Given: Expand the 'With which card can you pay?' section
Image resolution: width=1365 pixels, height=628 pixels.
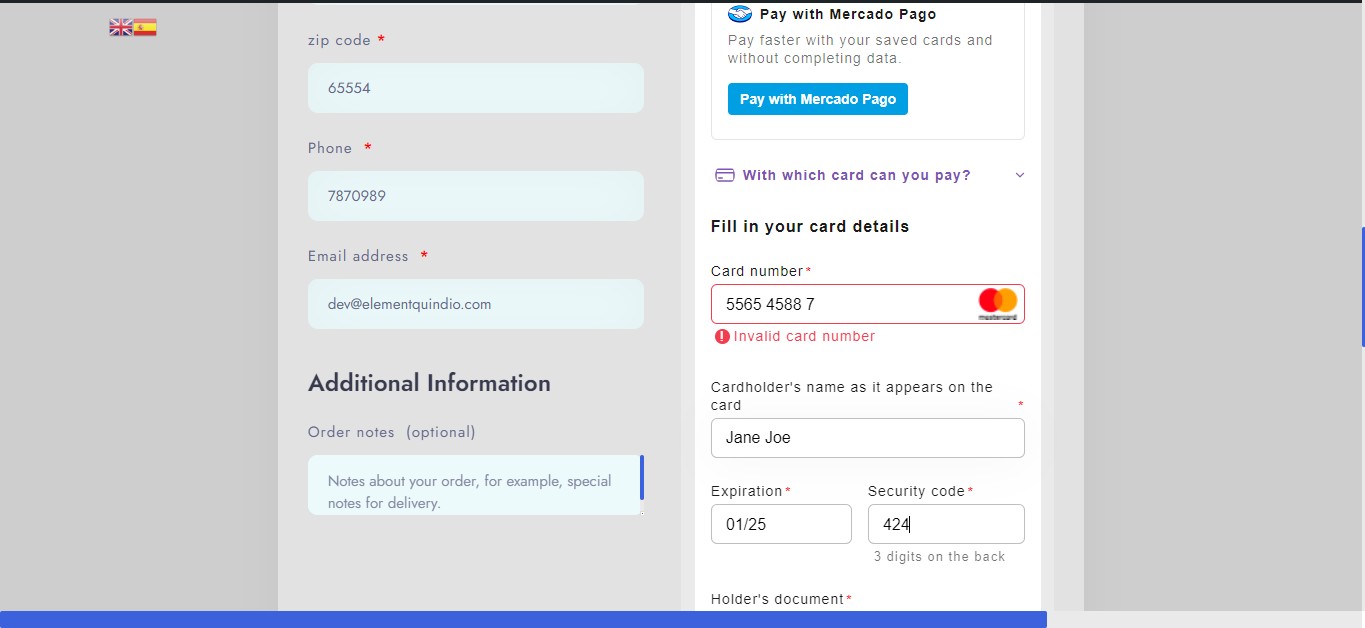Looking at the screenshot, I should click(856, 175).
